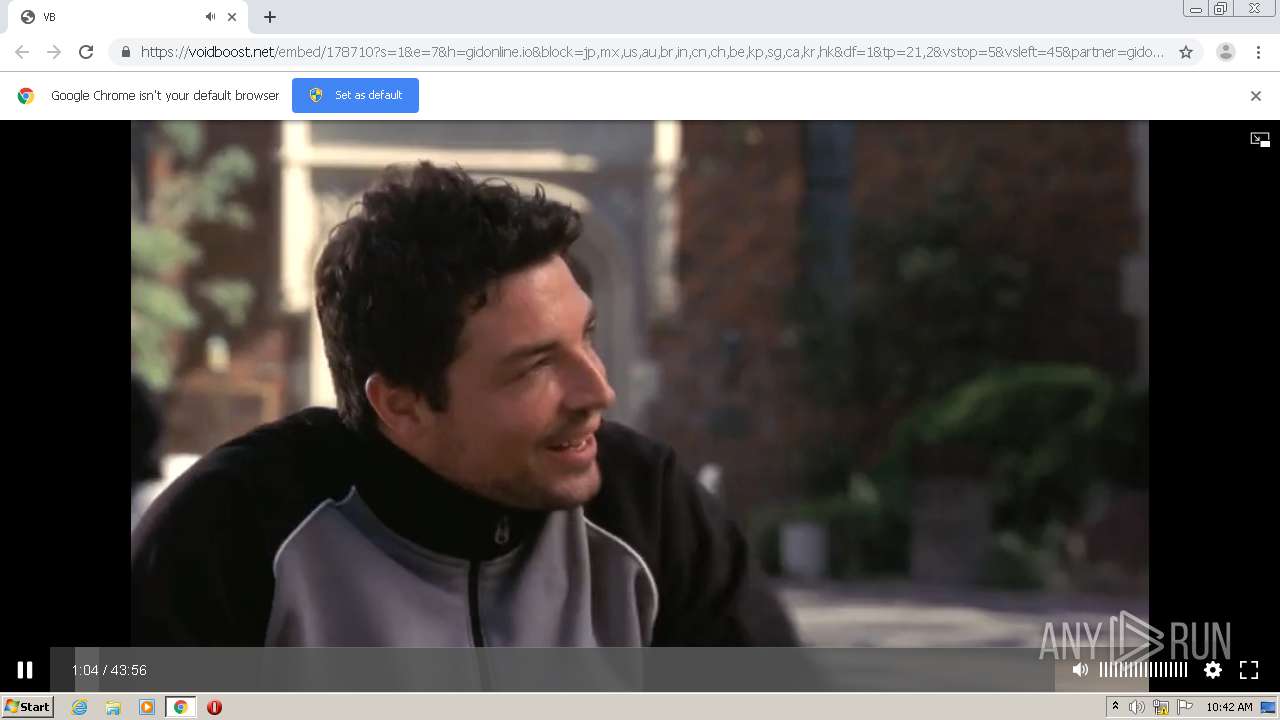
Task: Open a new browser tab
Action: pyautogui.click(x=270, y=17)
